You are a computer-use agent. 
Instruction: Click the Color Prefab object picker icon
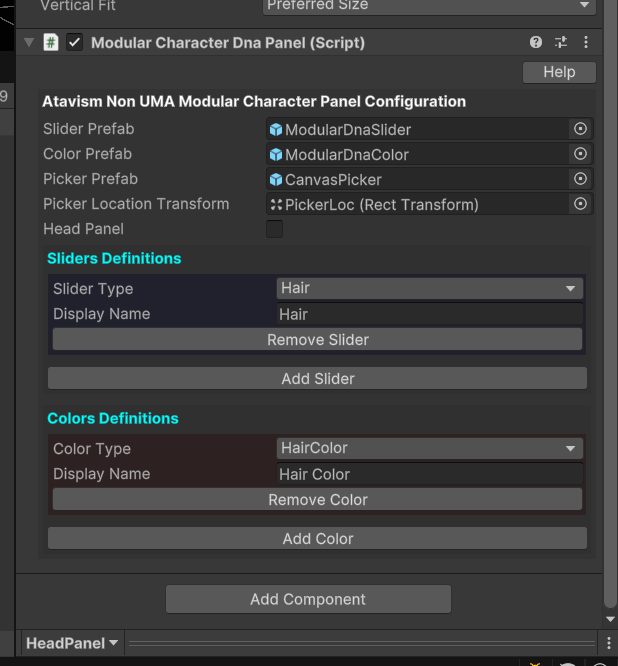579,154
